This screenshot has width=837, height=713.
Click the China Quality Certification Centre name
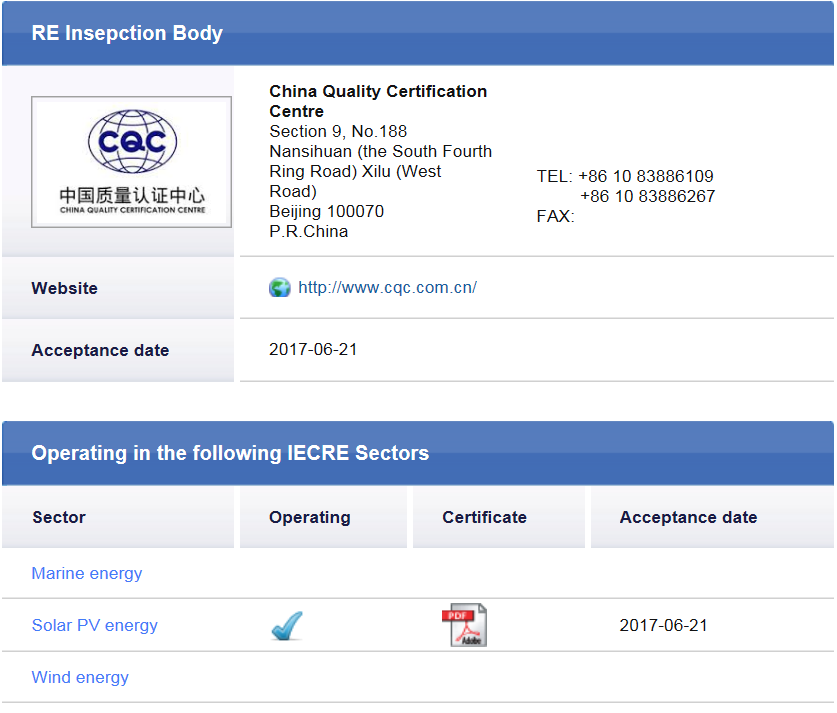point(378,101)
